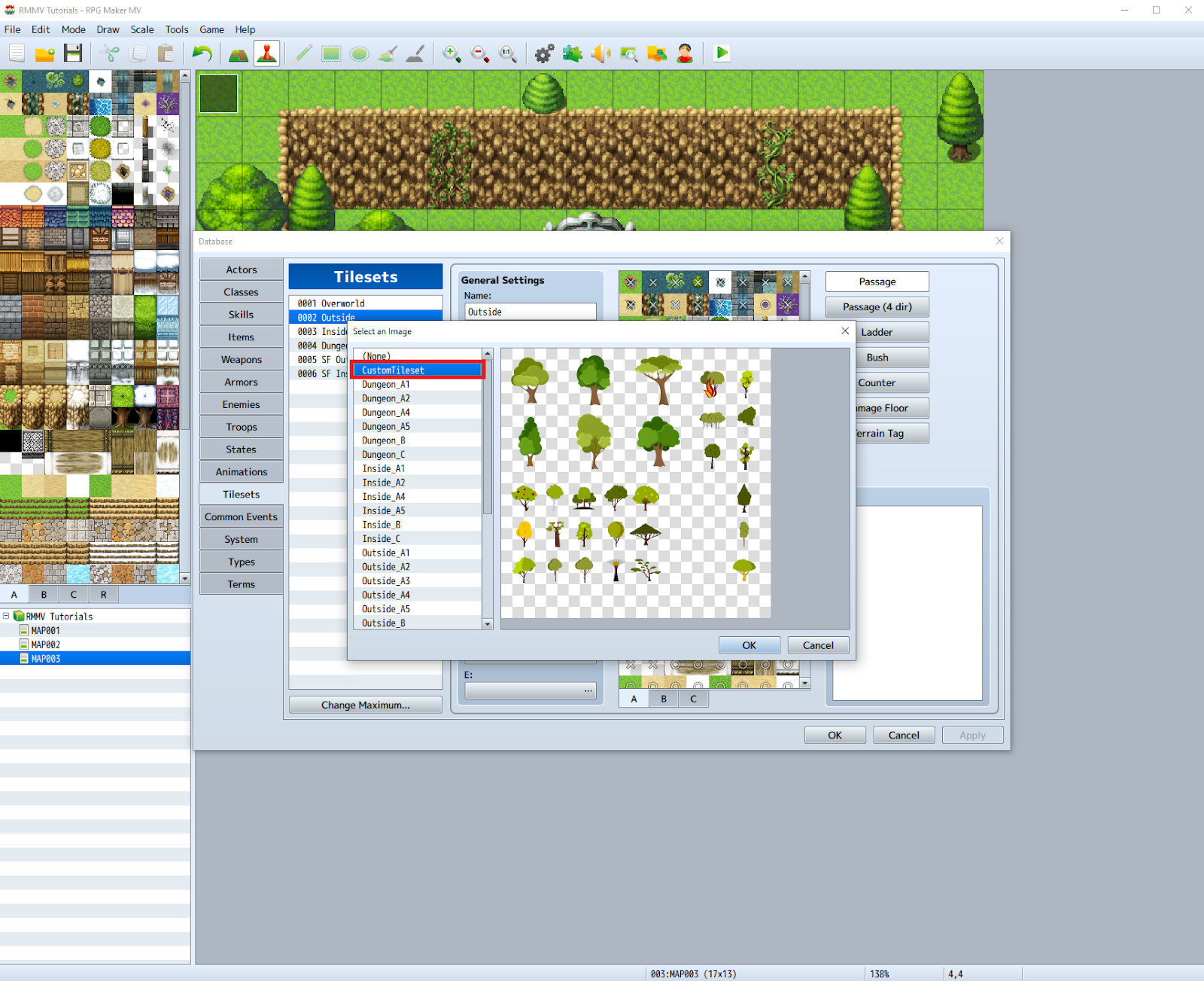Open the Scale menu
Screen dimensions: 1204x981
coord(142,29)
